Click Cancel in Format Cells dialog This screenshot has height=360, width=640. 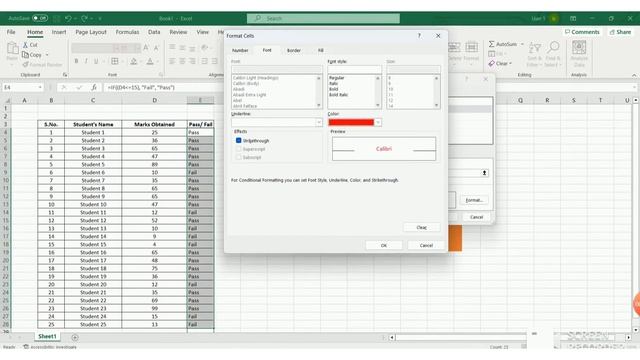coord(426,245)
